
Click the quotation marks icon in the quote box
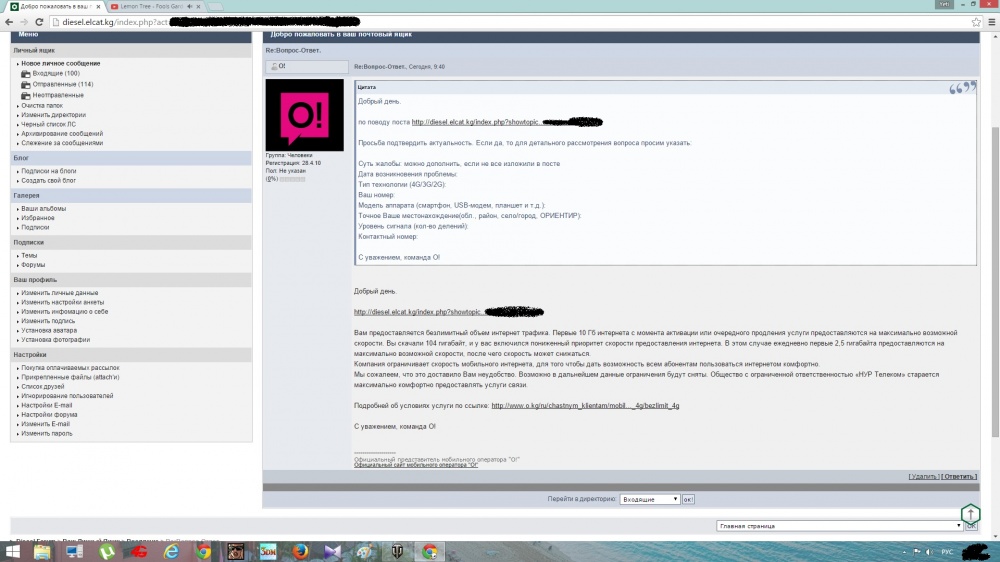click(962, 87)
